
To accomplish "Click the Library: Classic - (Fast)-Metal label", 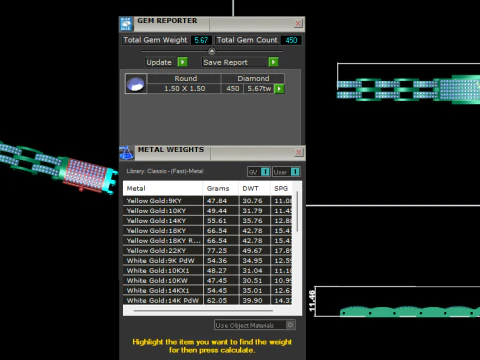I will tap(165, 171).
